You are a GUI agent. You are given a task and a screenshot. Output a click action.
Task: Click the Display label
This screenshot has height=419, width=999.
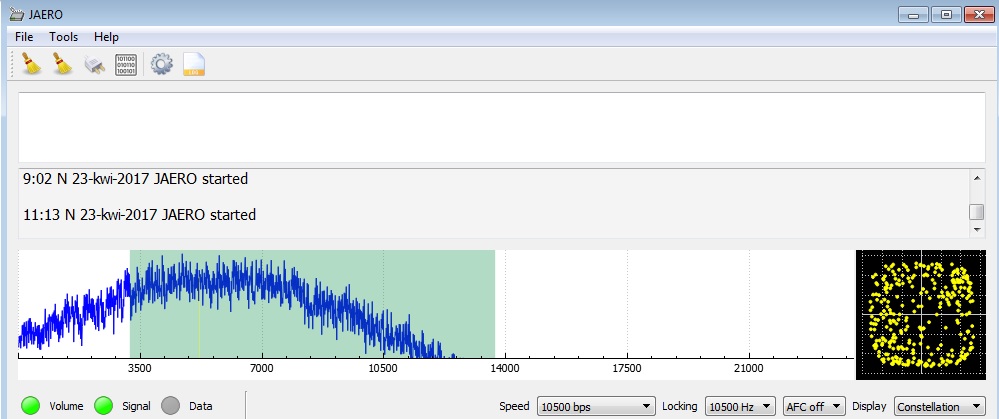869,406
